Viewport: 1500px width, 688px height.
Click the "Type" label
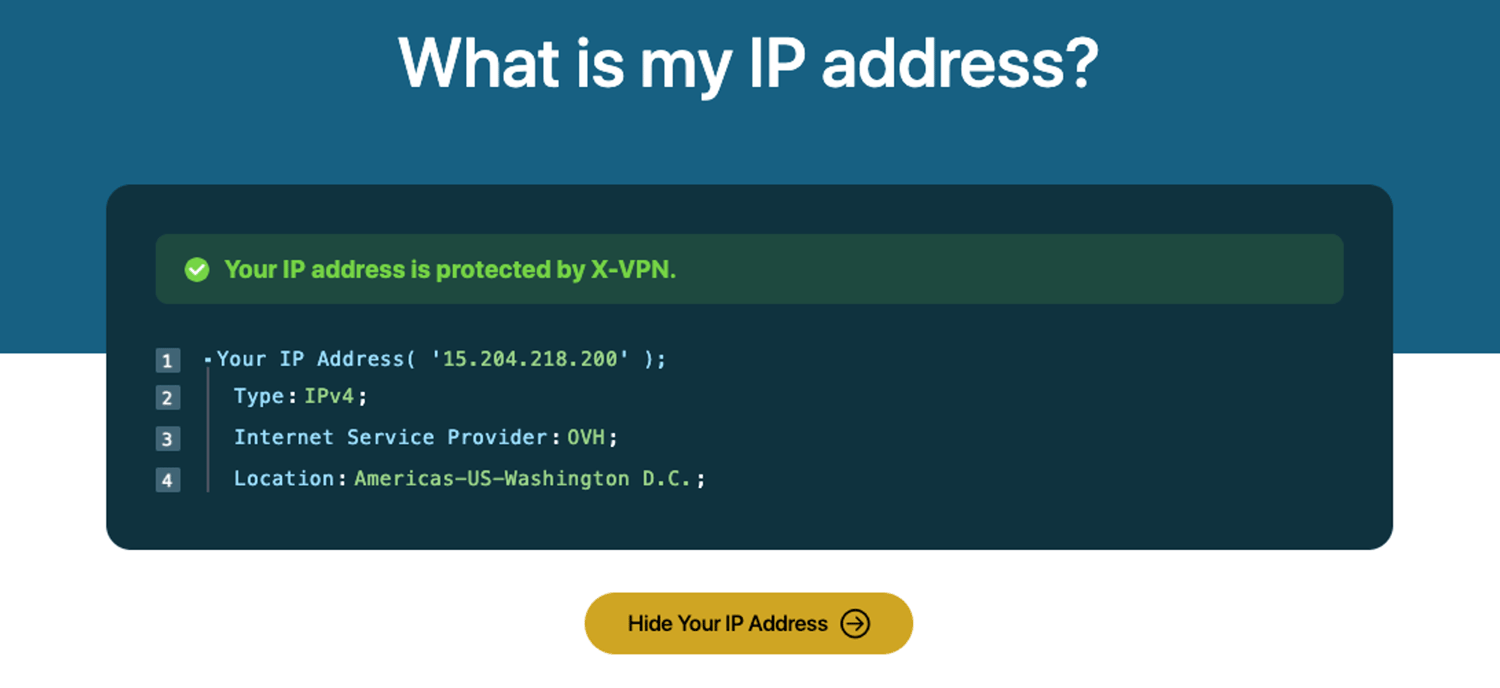(259, 397)
